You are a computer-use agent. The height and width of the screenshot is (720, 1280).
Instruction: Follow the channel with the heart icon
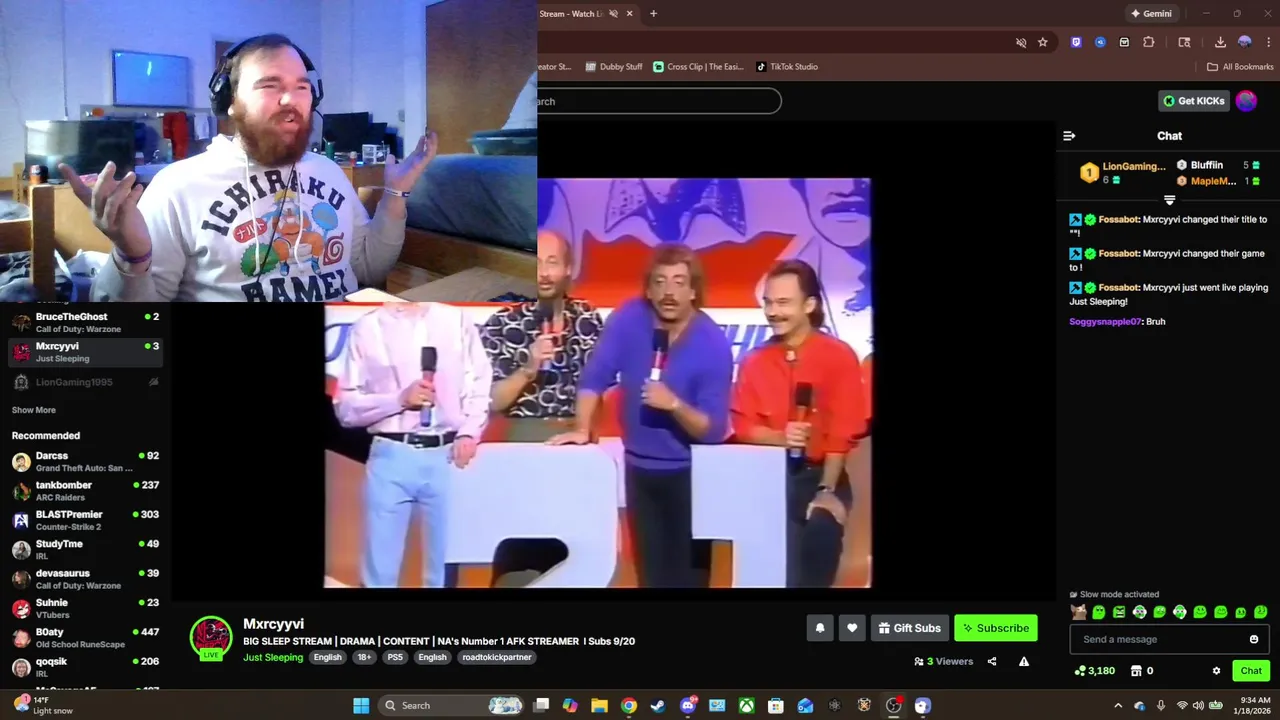(852, 628)
